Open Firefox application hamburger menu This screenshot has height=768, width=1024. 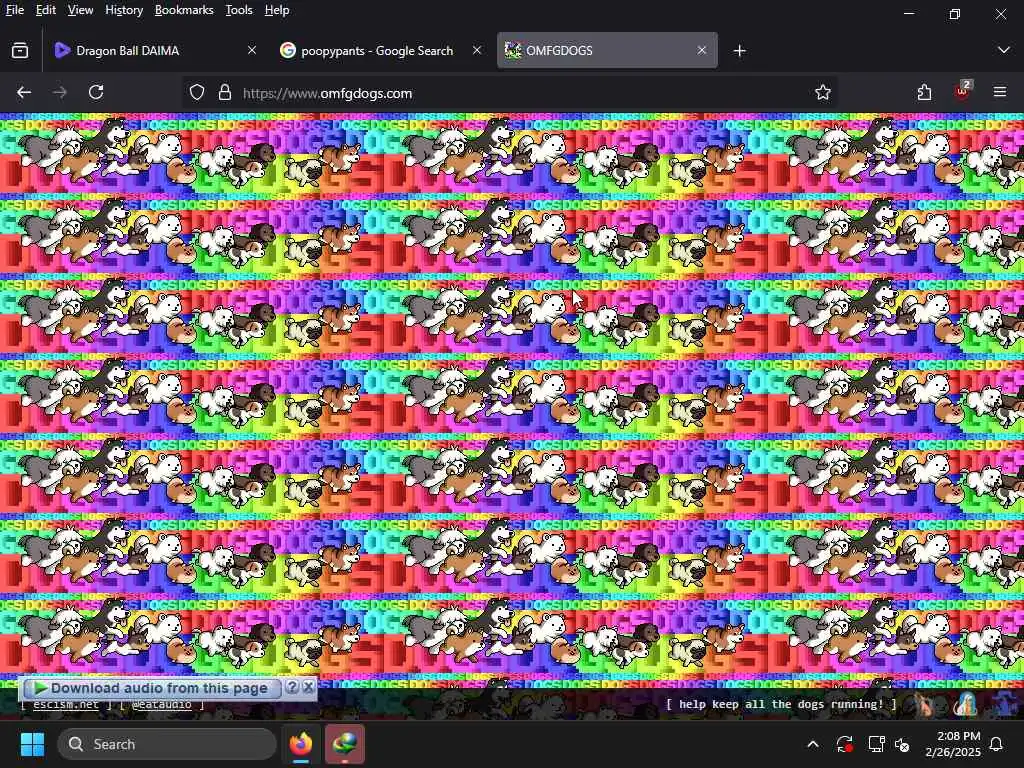click(1000, 93)
